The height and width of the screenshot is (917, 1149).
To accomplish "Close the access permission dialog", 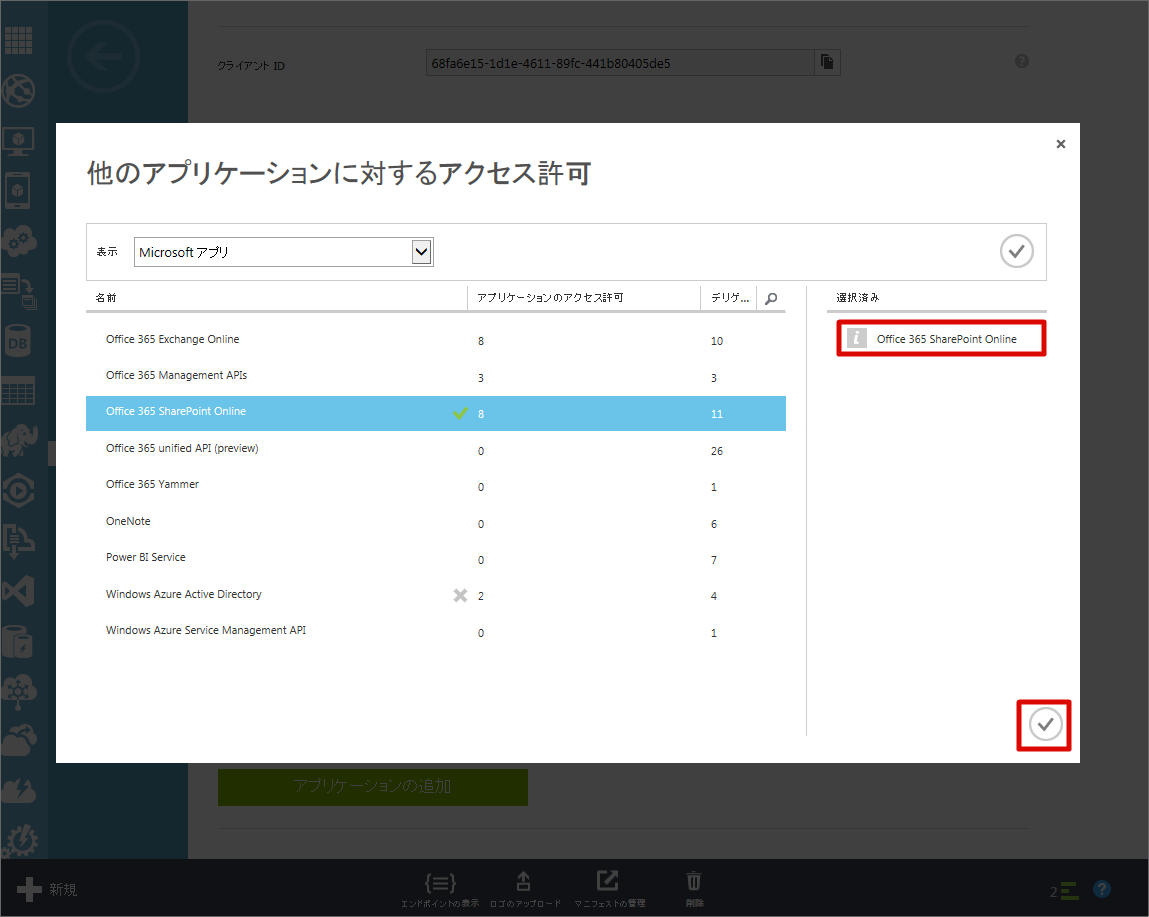I will [1060, 144].
